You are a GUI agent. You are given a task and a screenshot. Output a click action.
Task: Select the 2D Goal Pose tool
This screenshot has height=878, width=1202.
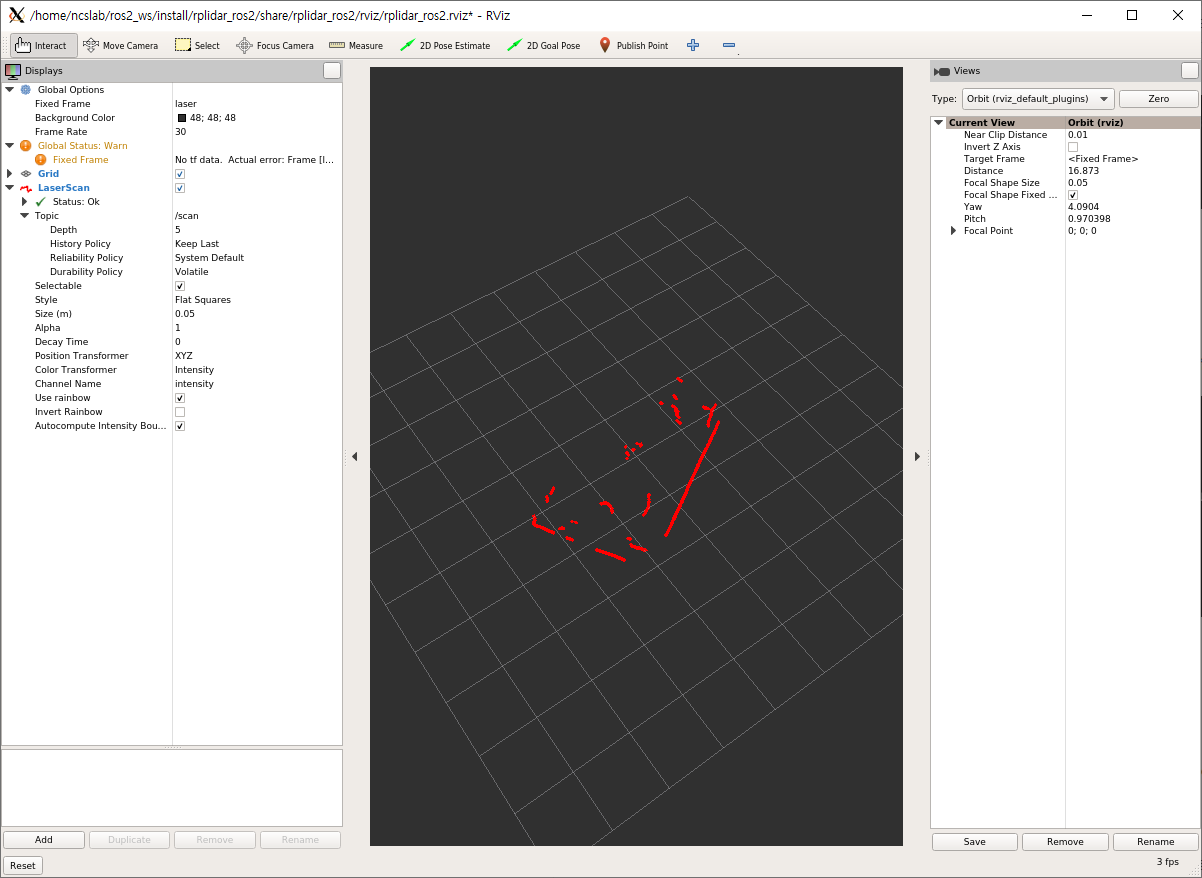click(544, 45)
